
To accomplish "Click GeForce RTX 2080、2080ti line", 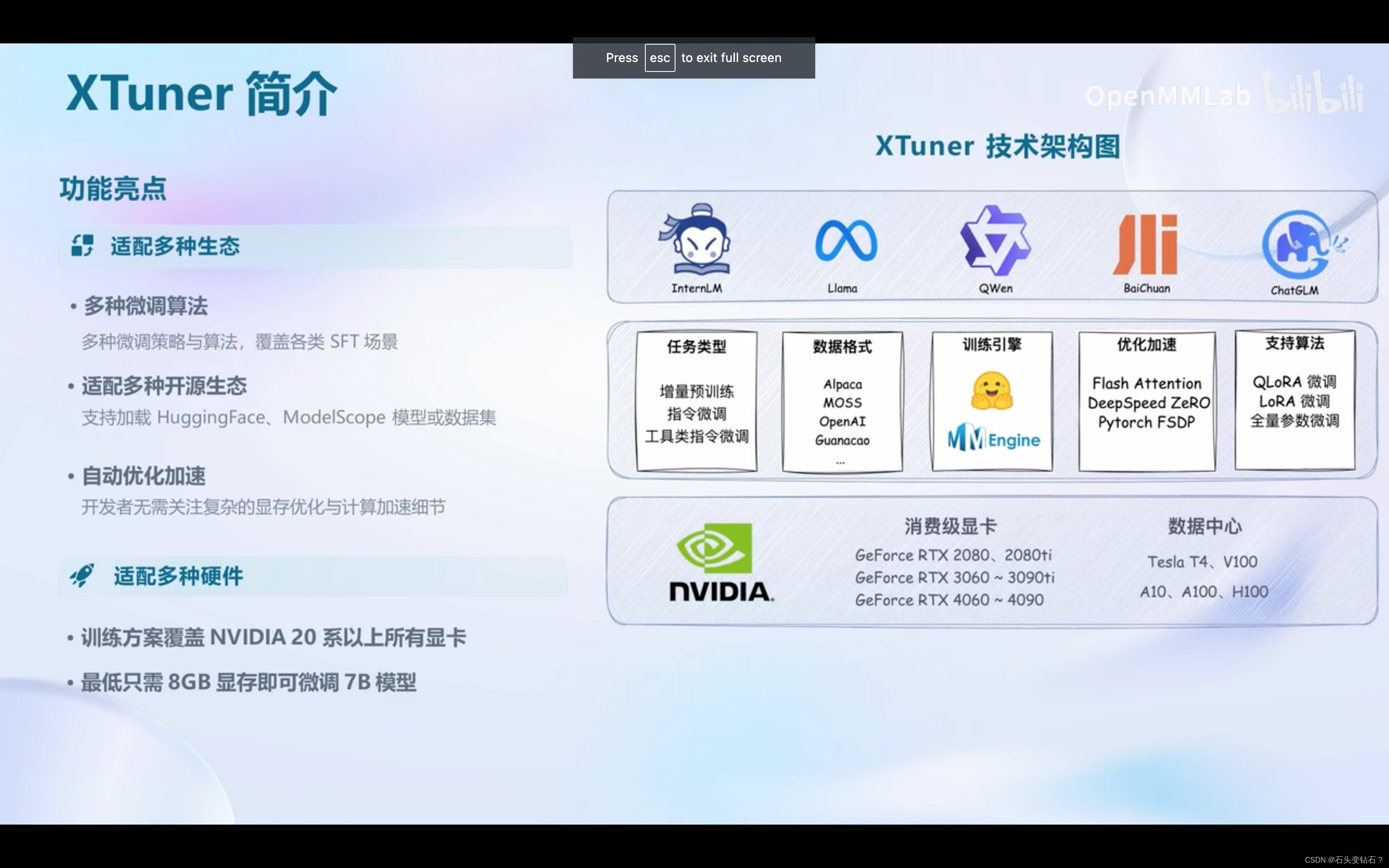I will click(953, 555).
